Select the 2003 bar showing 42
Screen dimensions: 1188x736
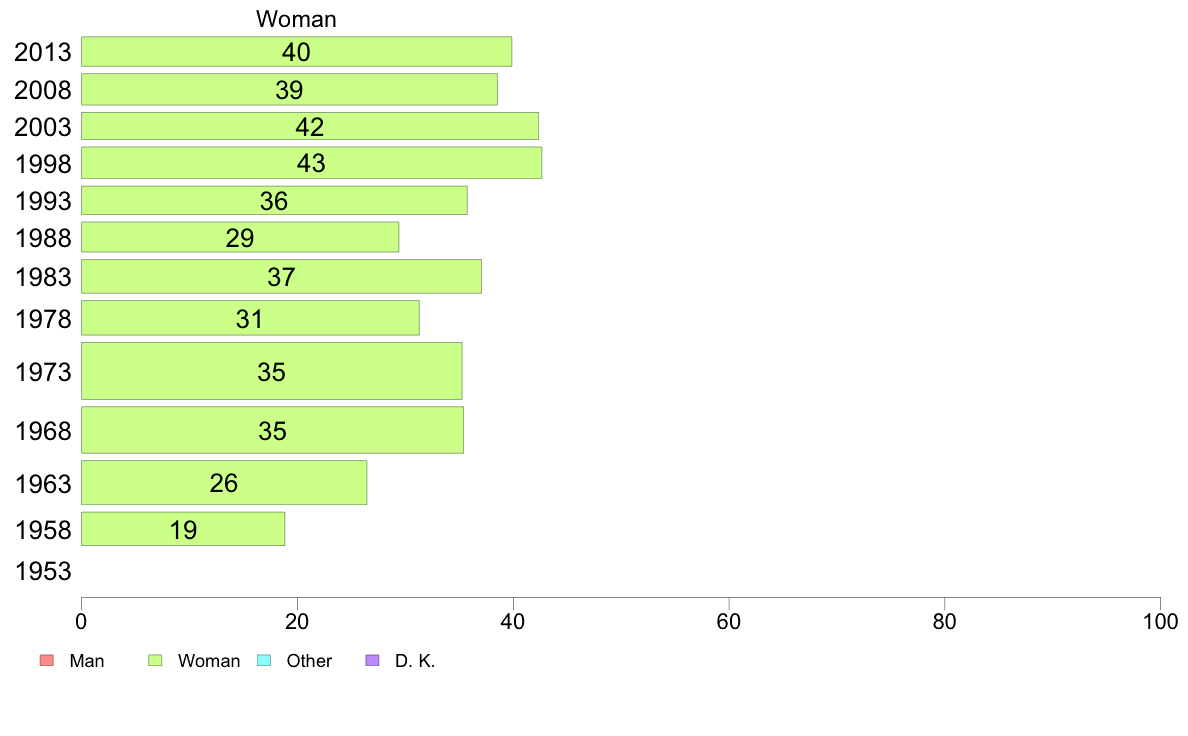[x=310, y=126]
